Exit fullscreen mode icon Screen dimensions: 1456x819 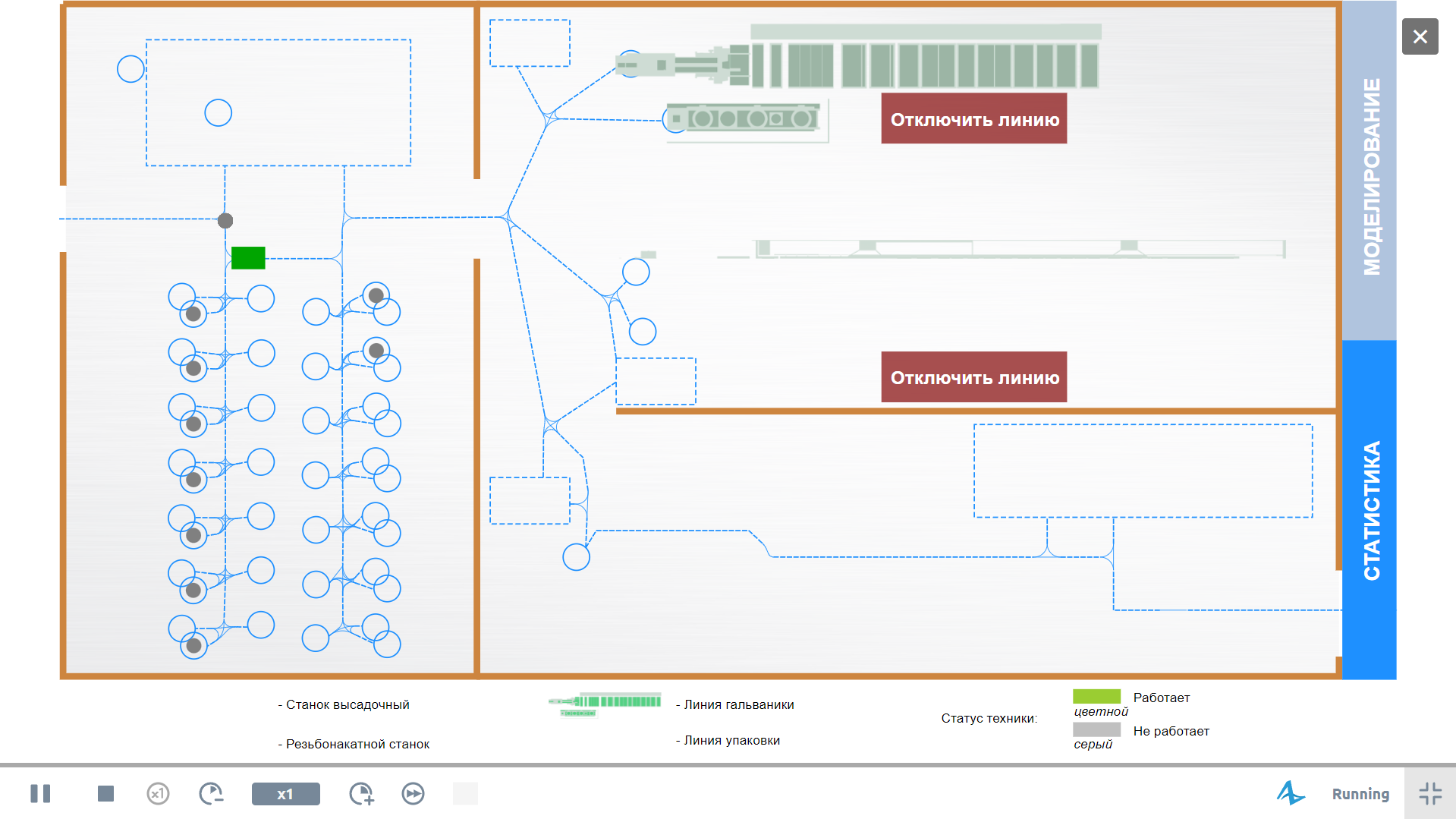click(1430, 794)
